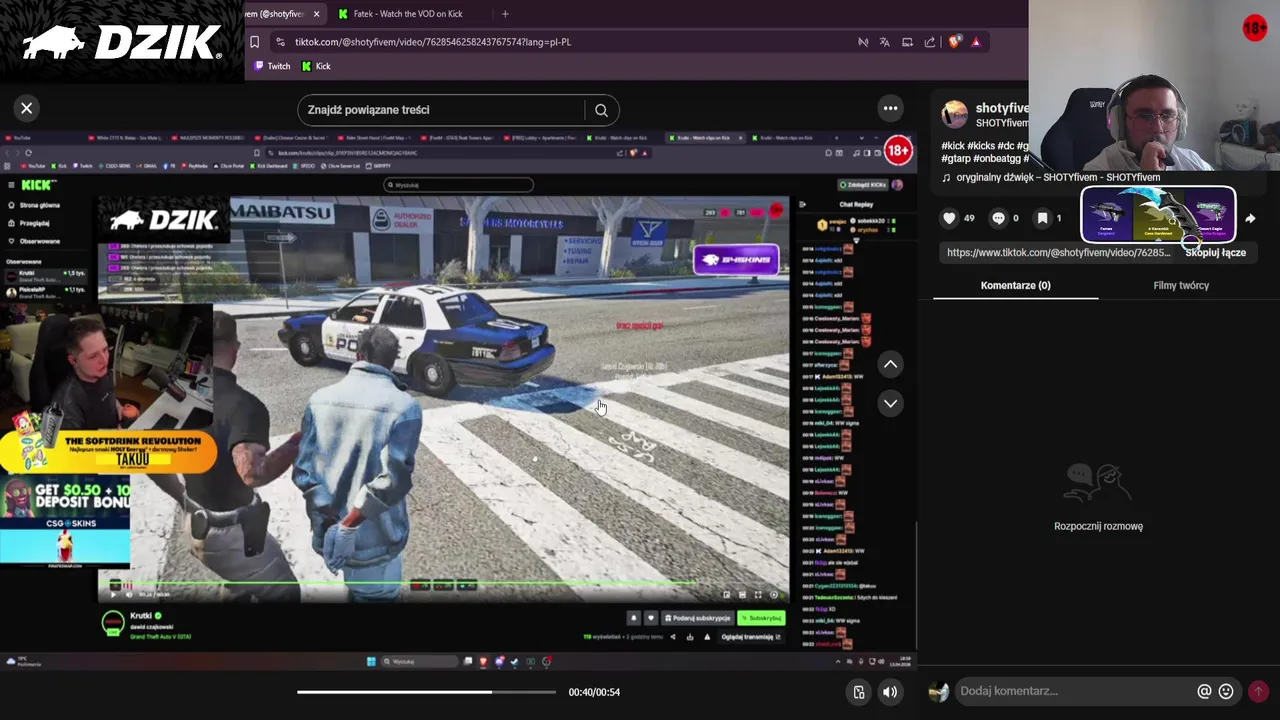Click the 'Chat Replay' header on Kick
1280x720 pixels.
pos(856,204)
